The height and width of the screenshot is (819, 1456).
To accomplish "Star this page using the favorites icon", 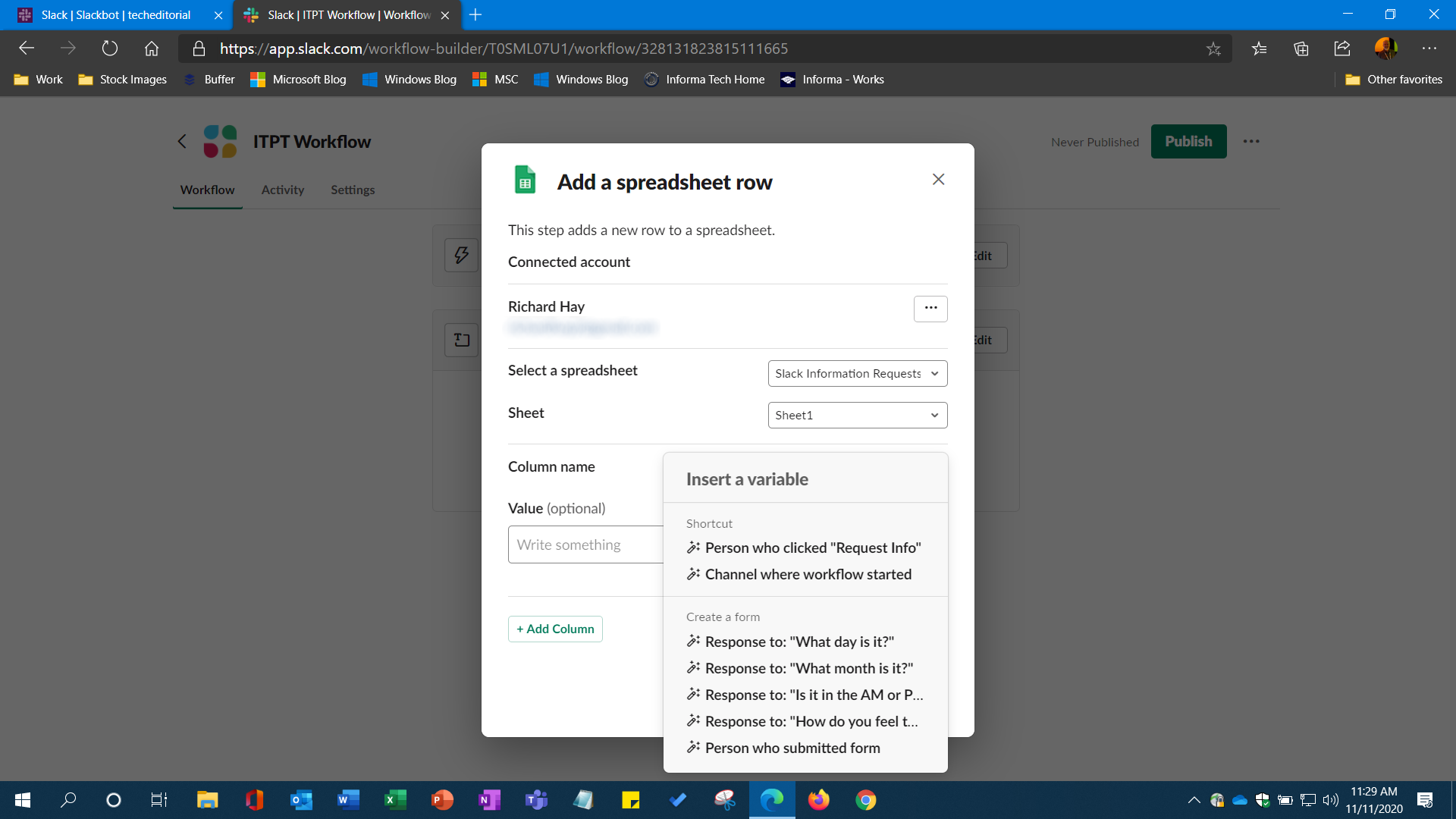I will coord(1214,48).
